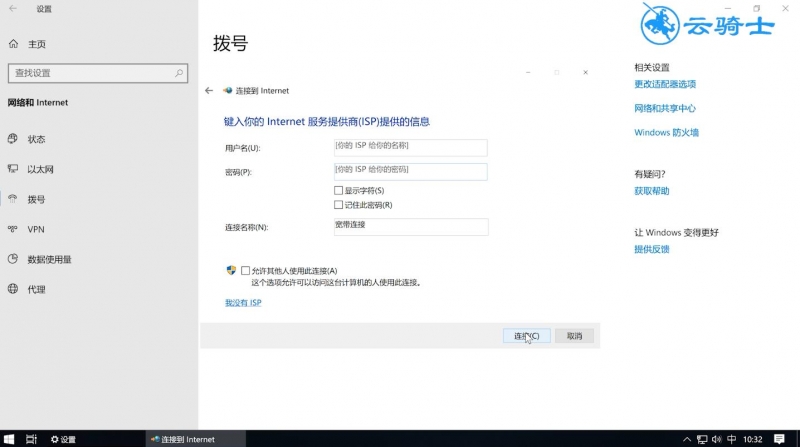Close the 连接到 Internet wizard window

[x=586, y=72]
